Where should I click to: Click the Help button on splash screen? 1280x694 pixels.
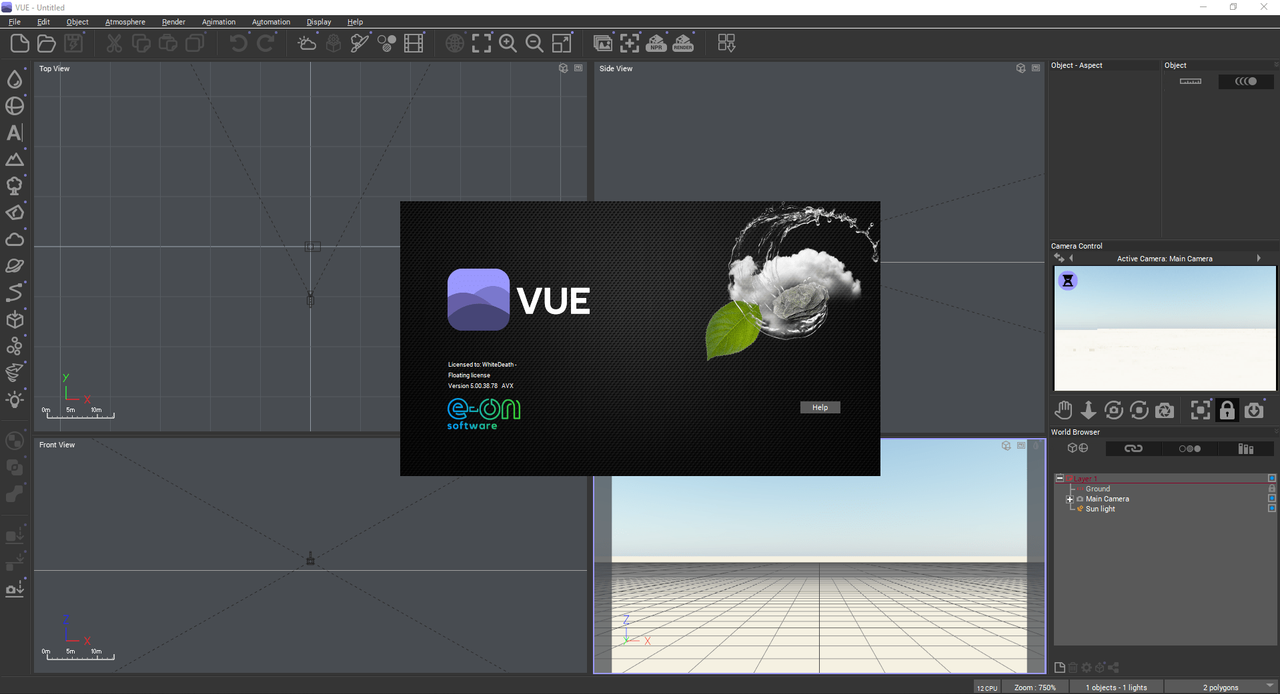point(820,407)
